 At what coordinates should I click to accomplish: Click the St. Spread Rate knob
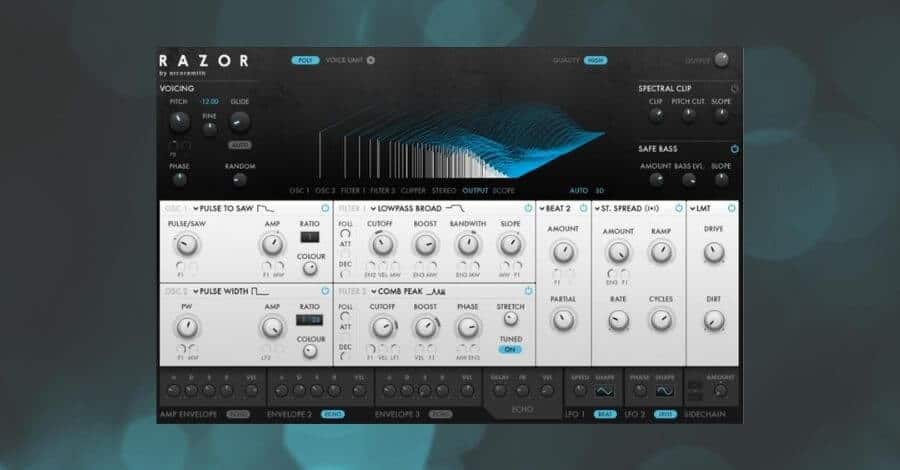point(618,320)
